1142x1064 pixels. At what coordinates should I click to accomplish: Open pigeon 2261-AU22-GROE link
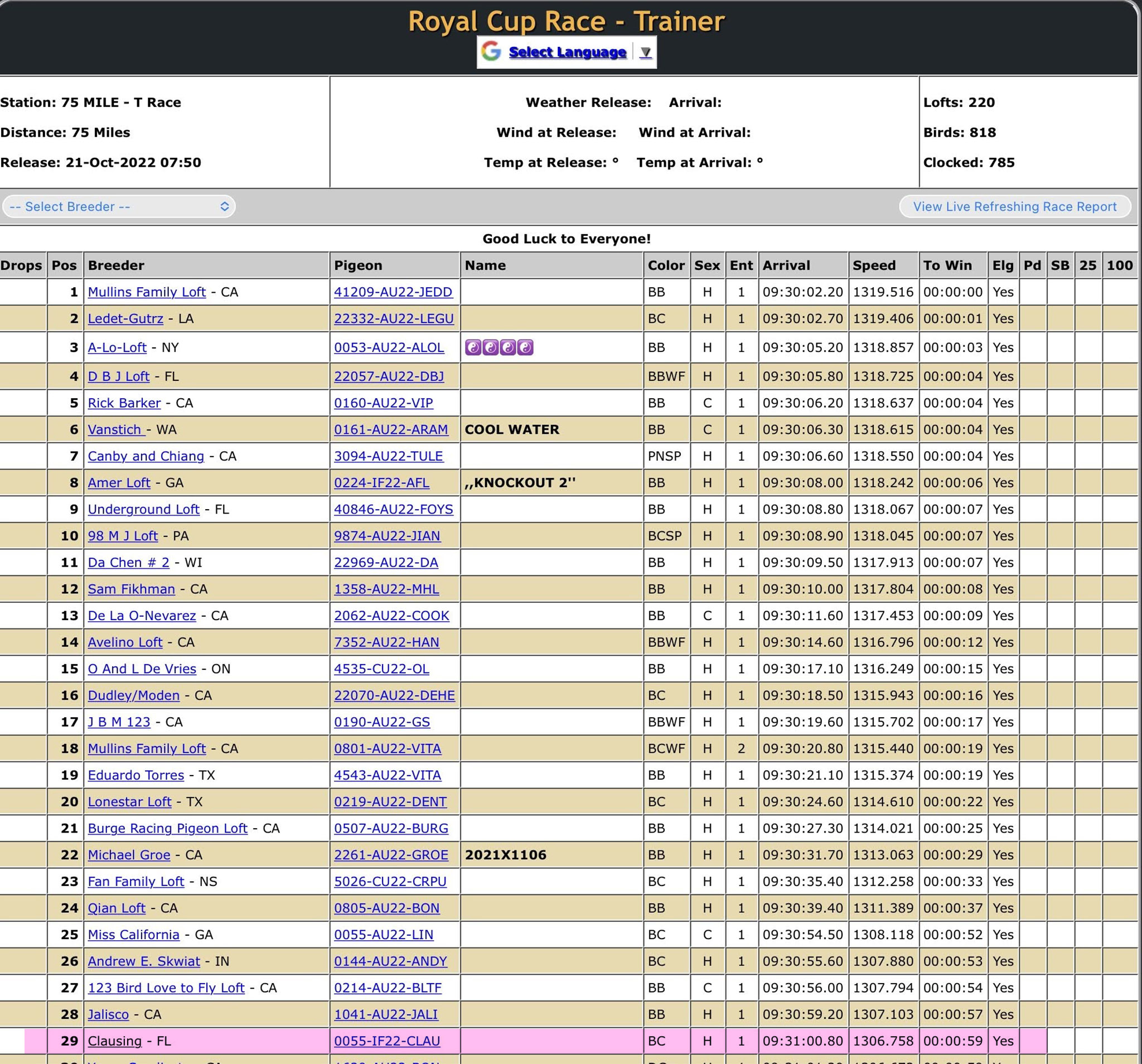391,855
